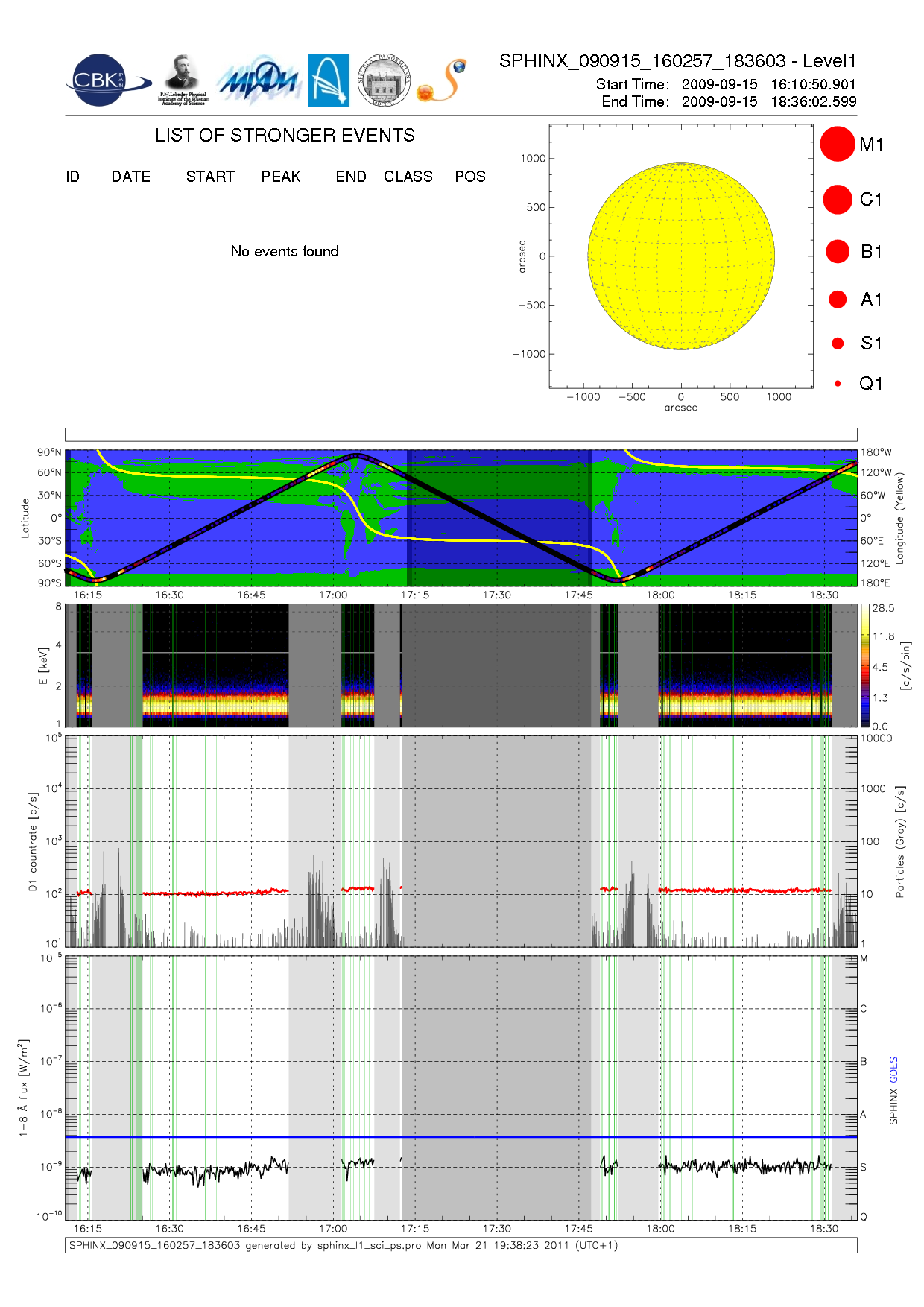924x1307 pixels.
Task: Select the tiny Q1 red dot marker
Action: coord(838,384)
